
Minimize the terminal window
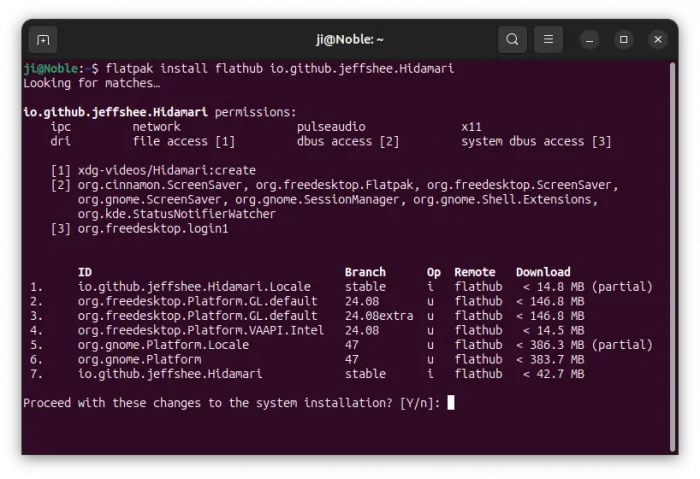[589, 40]
